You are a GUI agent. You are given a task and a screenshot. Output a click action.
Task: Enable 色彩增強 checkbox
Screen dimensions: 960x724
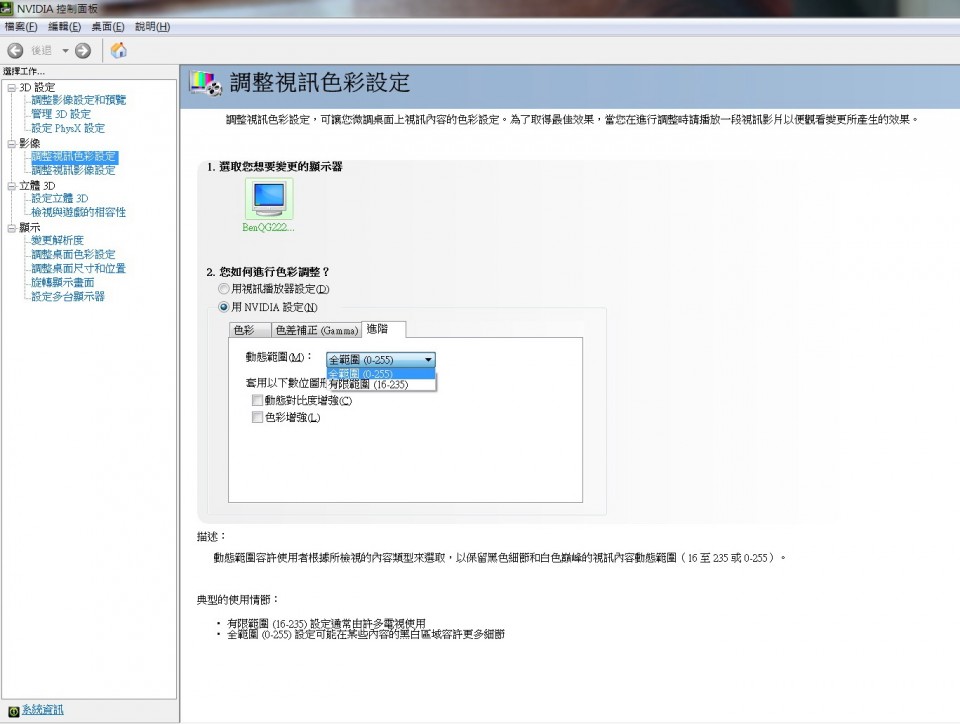(258, 417)
